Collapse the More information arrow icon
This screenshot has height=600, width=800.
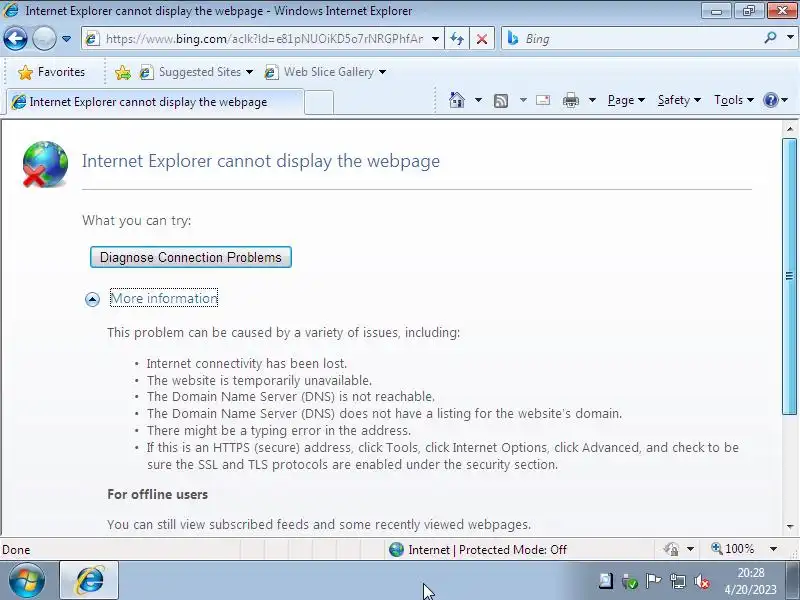[x=92, y=299]
